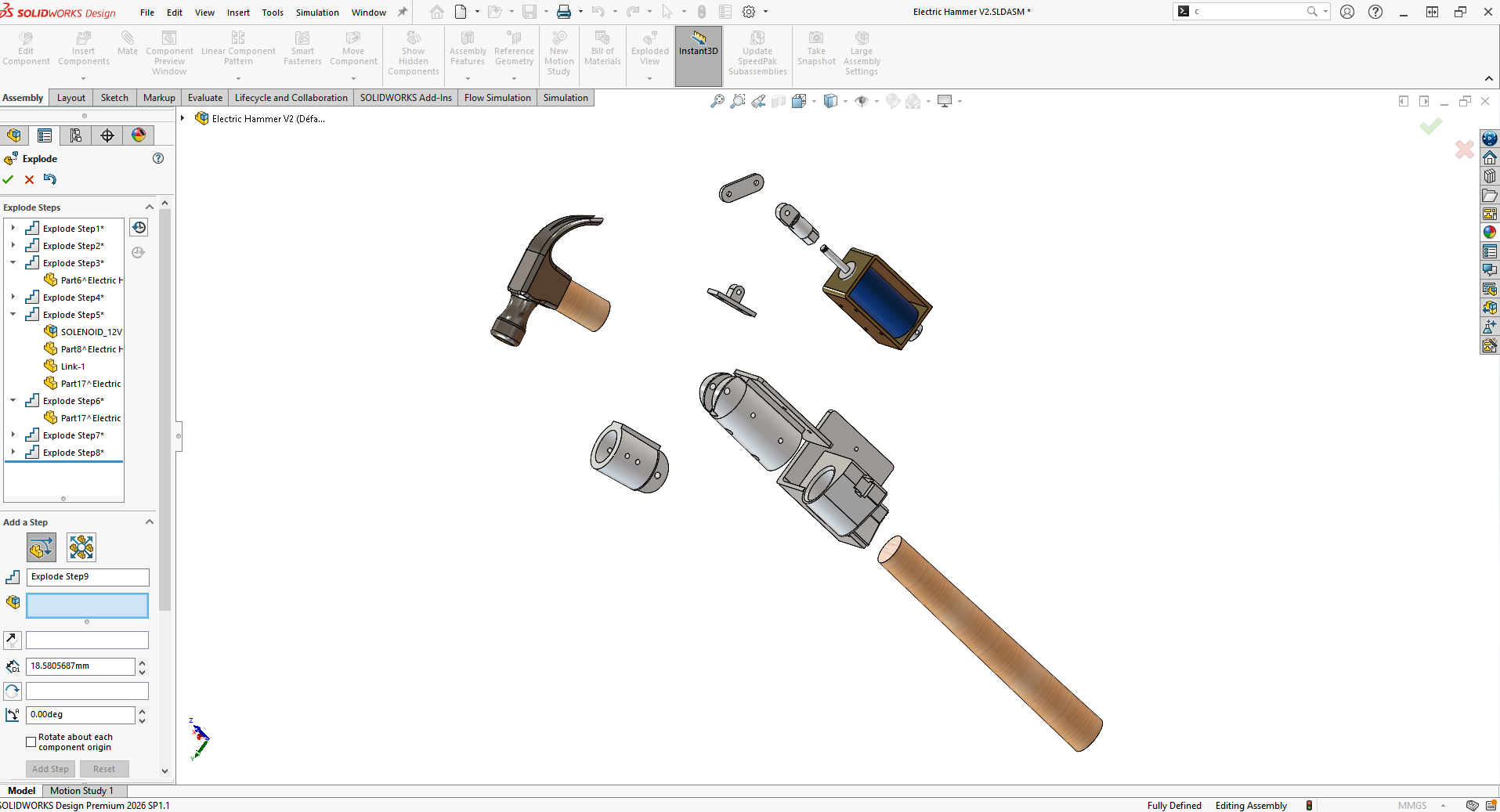
Task: Toggle the explode direction reverse button
Action: [13, 641]
